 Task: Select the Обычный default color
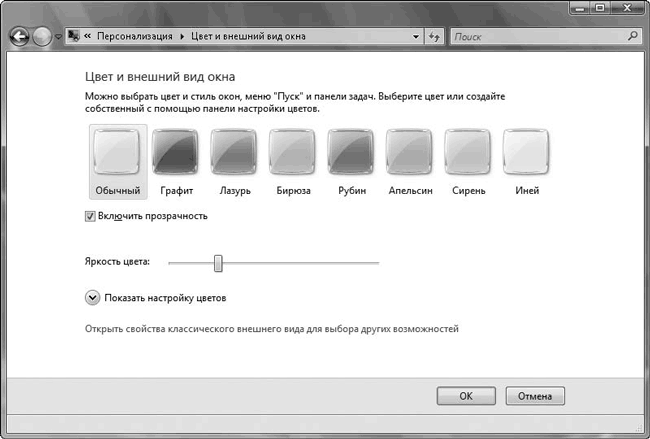(117, 153)
